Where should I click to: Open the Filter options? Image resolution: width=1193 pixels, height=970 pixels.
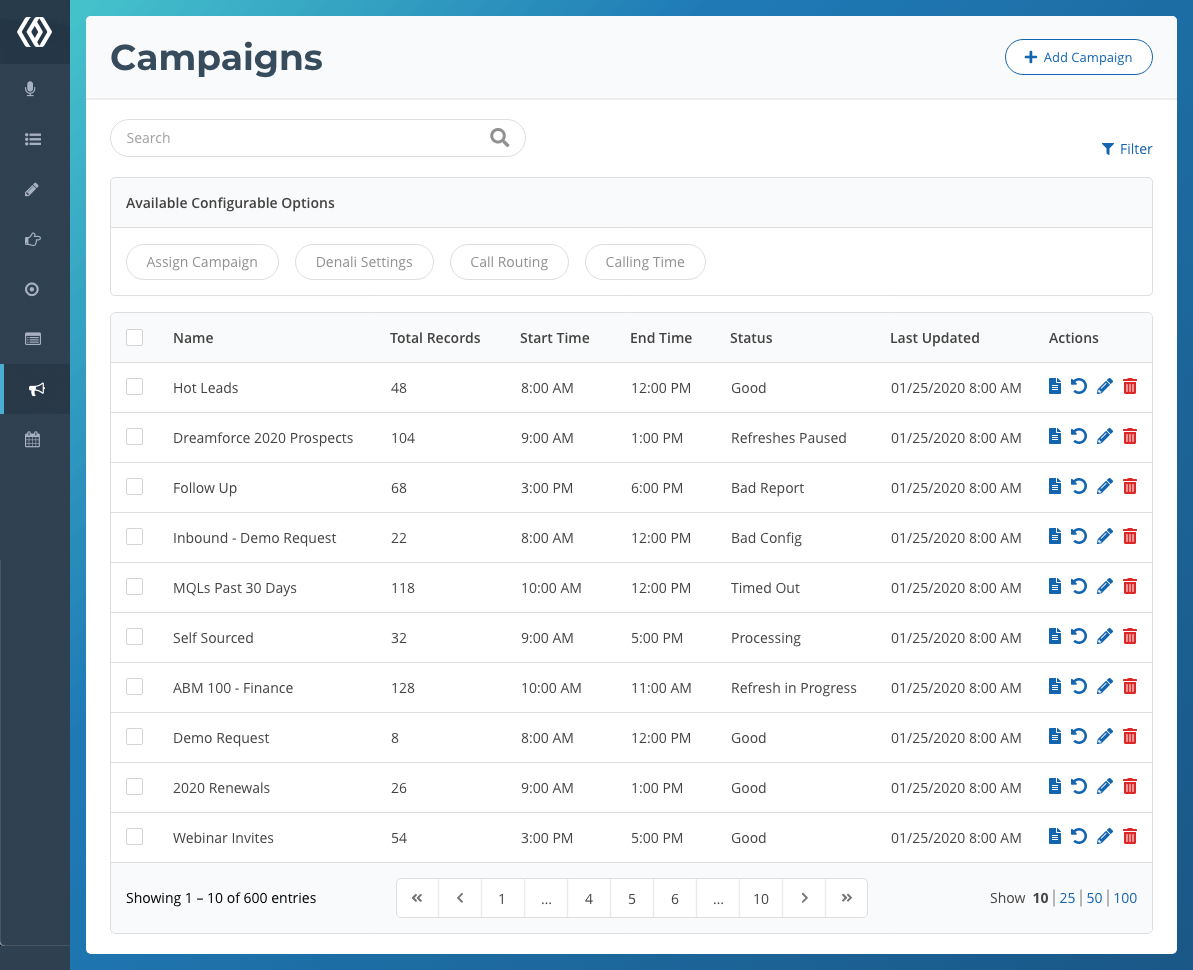point(1127,149)
